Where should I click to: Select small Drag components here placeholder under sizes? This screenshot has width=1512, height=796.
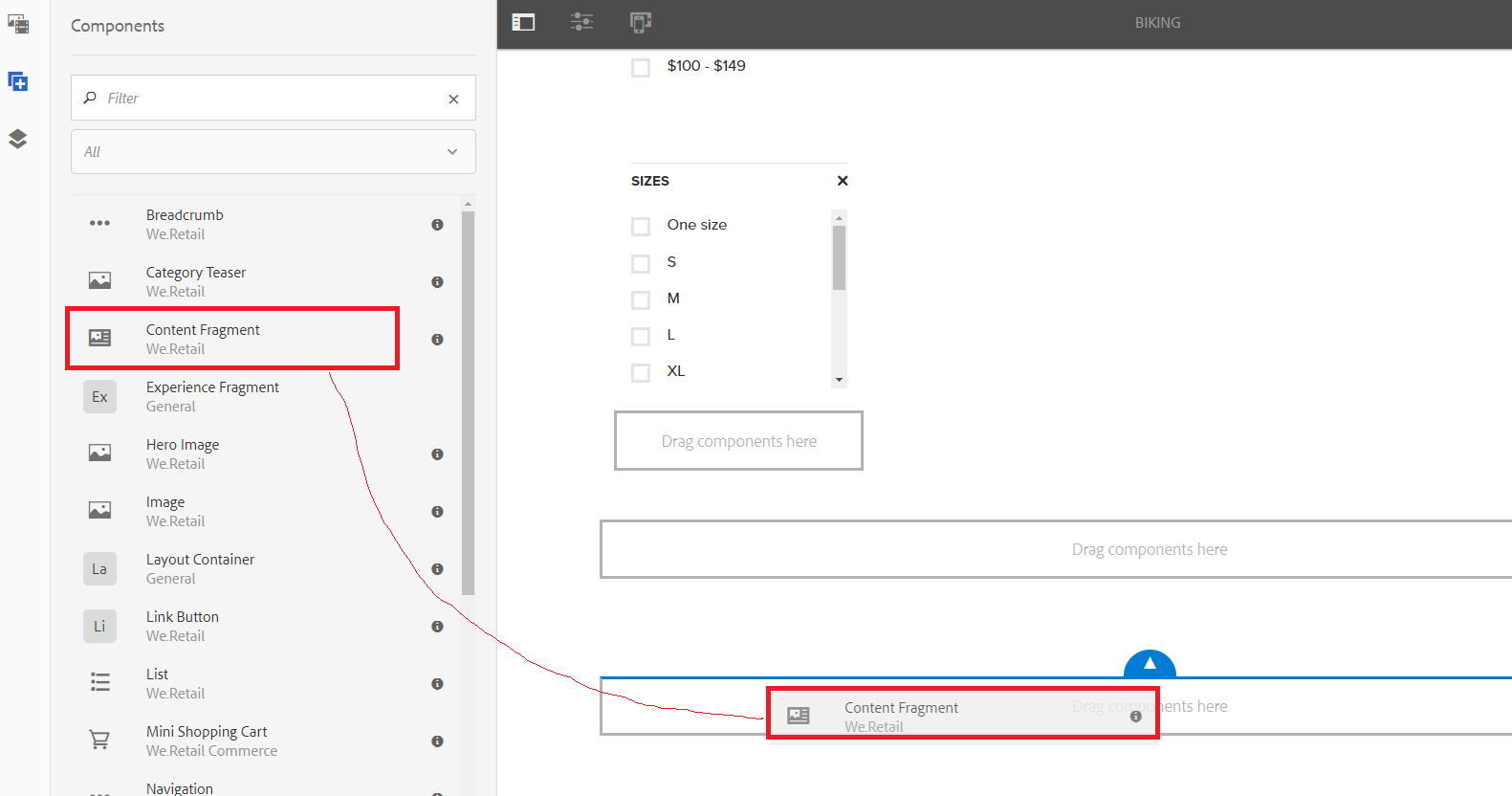738,441
